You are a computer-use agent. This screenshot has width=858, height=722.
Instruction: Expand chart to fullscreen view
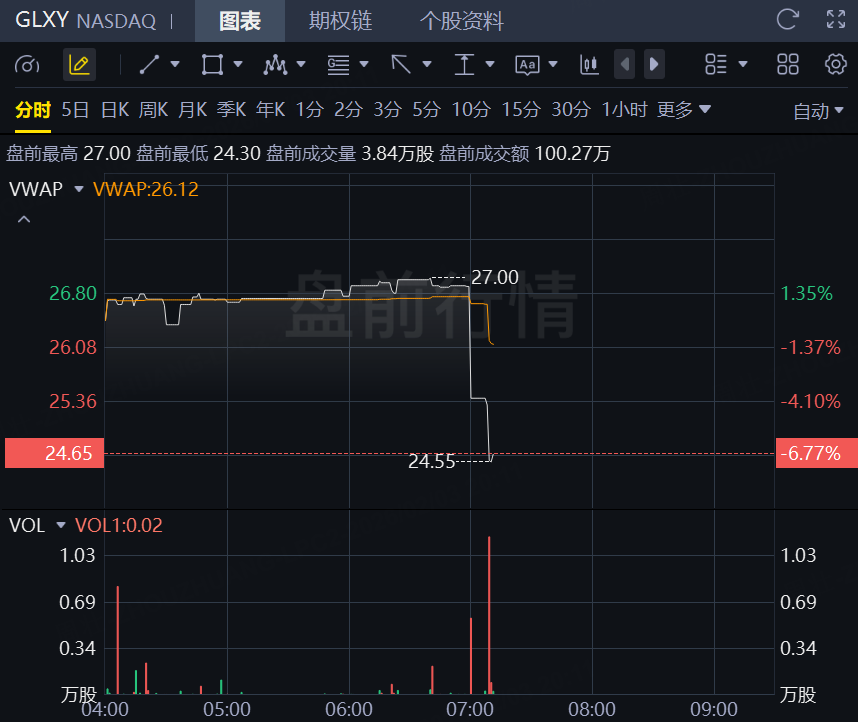click(836, 19)
